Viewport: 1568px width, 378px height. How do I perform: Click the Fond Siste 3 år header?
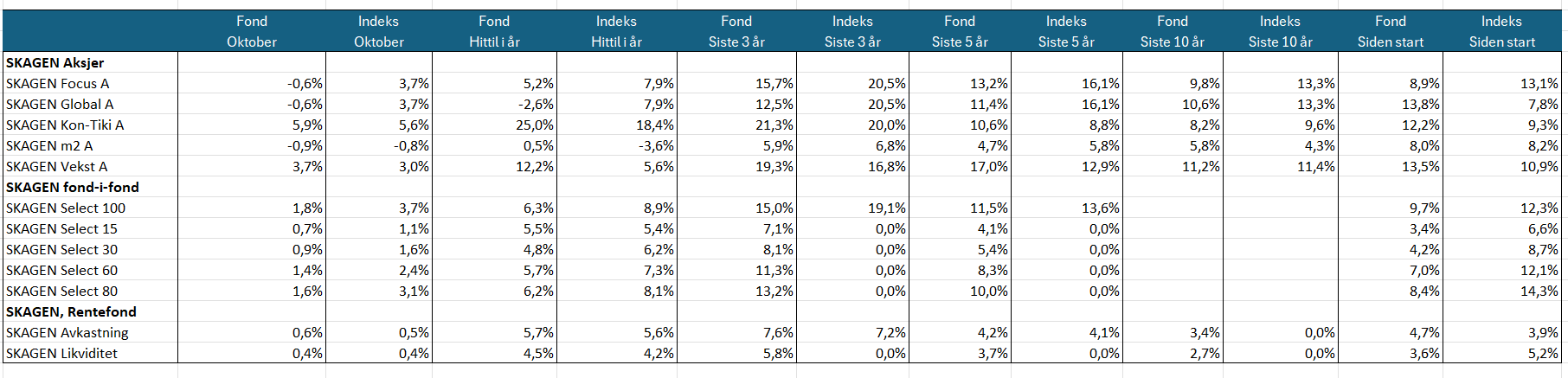tap(736, 31)
